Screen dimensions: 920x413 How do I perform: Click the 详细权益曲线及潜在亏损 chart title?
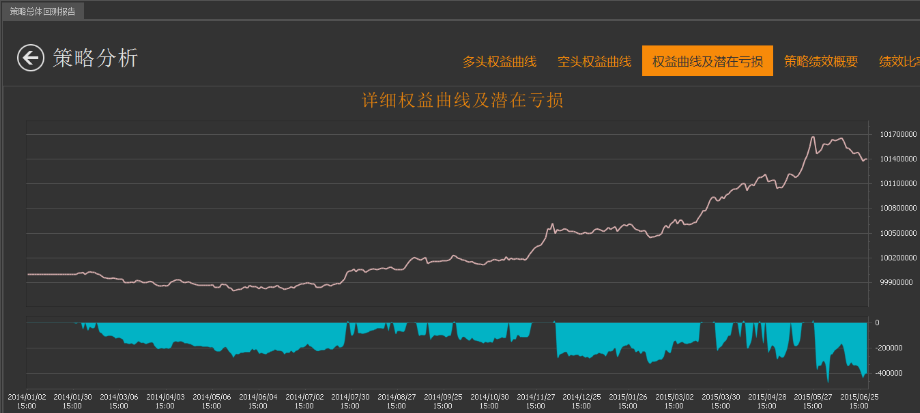tap(463, 100)
